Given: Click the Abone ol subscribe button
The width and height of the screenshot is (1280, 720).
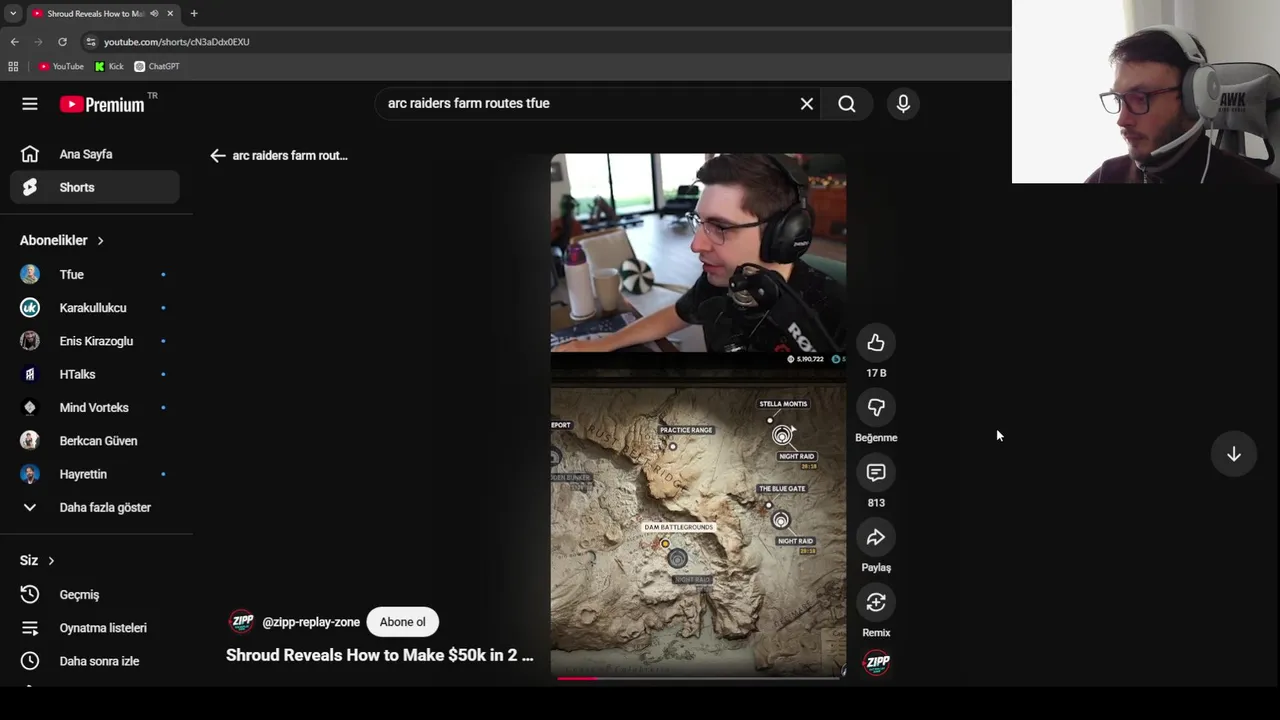Looking at the screenshot, I should (402, 622).
